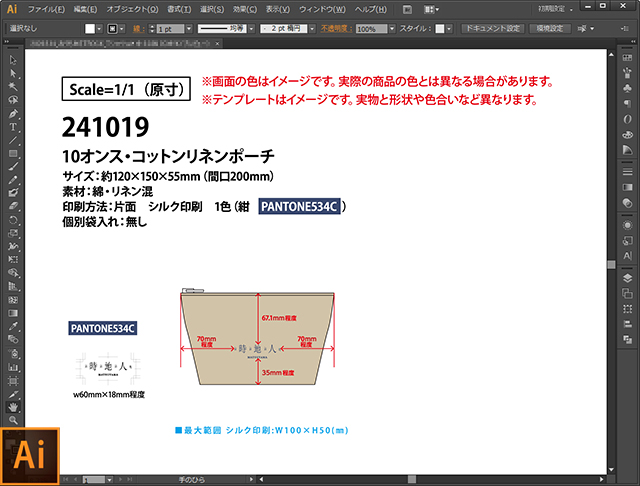The height and width of the screenshot is (486, 640).
Task: Select the Hand tool
Action: click(13, 407)
